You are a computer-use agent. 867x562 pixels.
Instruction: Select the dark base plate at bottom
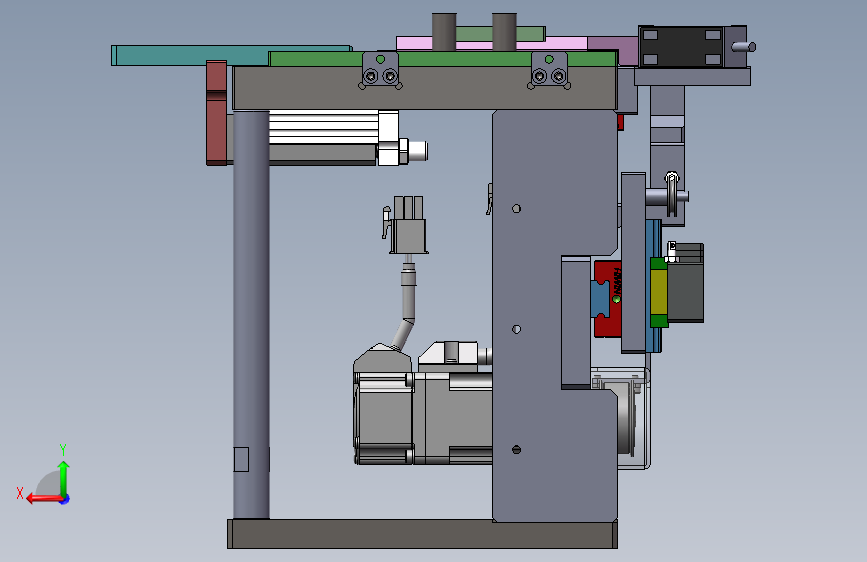point(422,534)
